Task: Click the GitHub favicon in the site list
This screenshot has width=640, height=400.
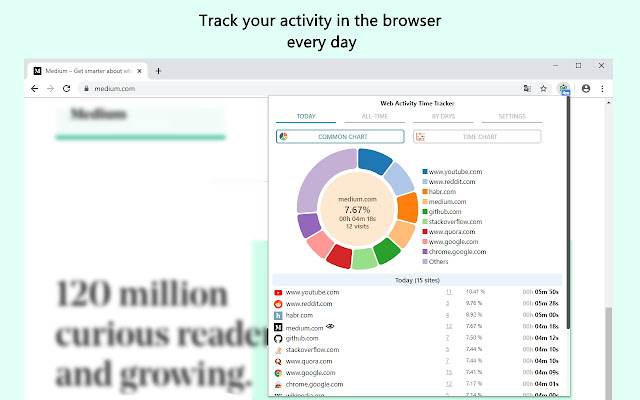Action: [278, 339]
